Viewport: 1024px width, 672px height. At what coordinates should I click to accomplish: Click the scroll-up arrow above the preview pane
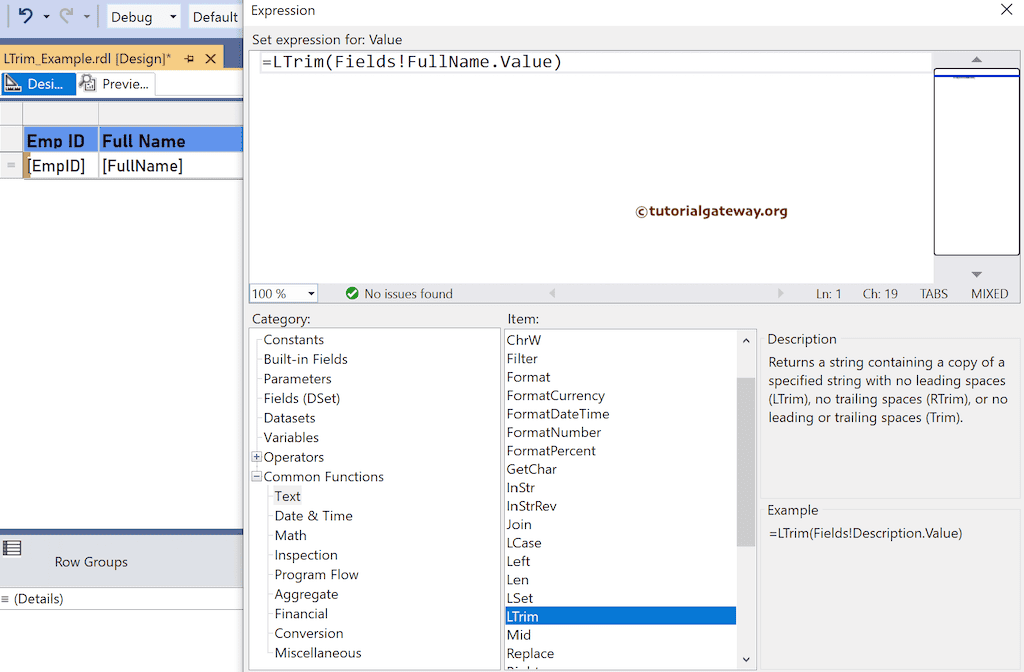click(x=976, y=59)
